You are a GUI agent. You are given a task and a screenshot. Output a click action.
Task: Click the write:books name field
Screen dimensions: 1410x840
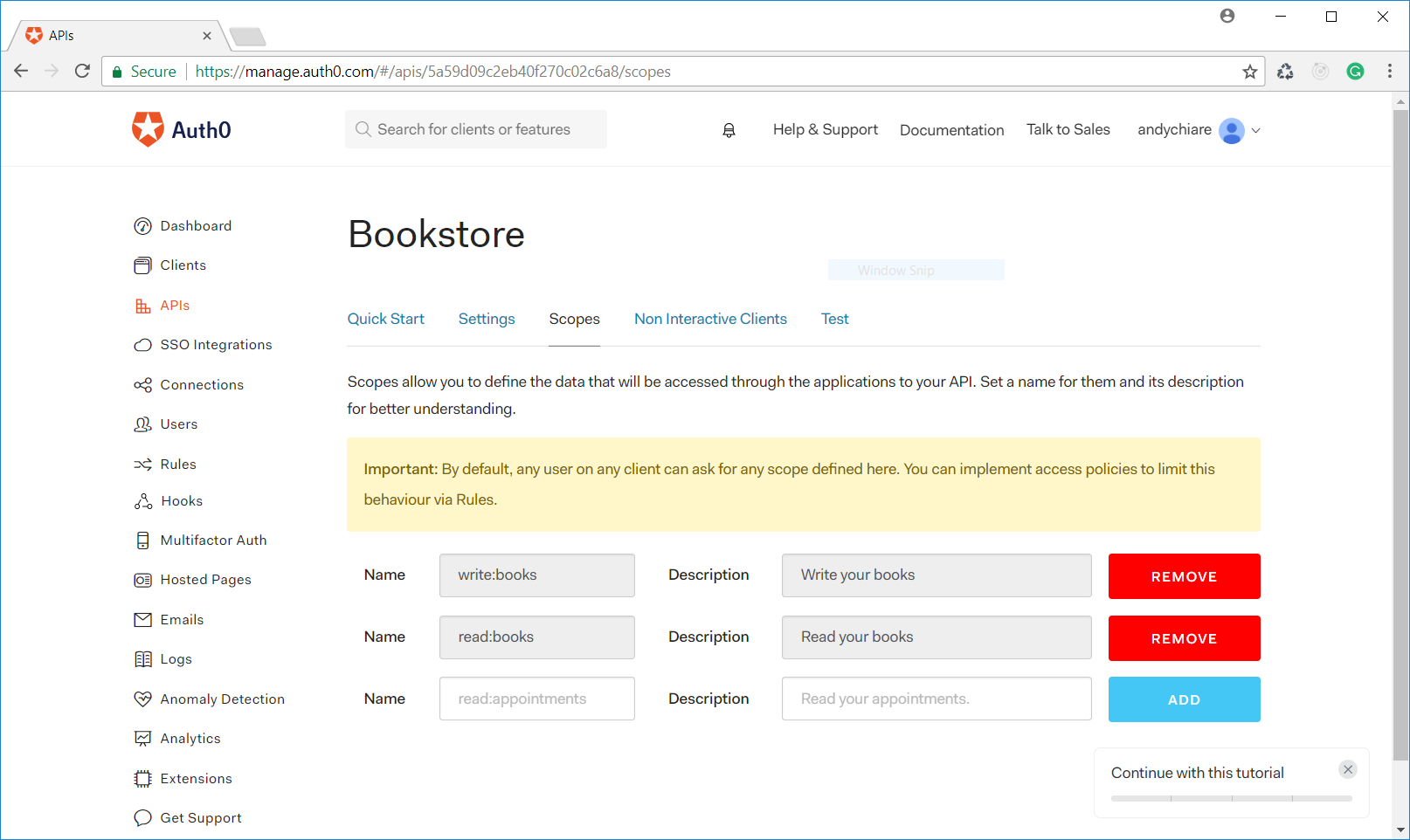coord(536,575)
